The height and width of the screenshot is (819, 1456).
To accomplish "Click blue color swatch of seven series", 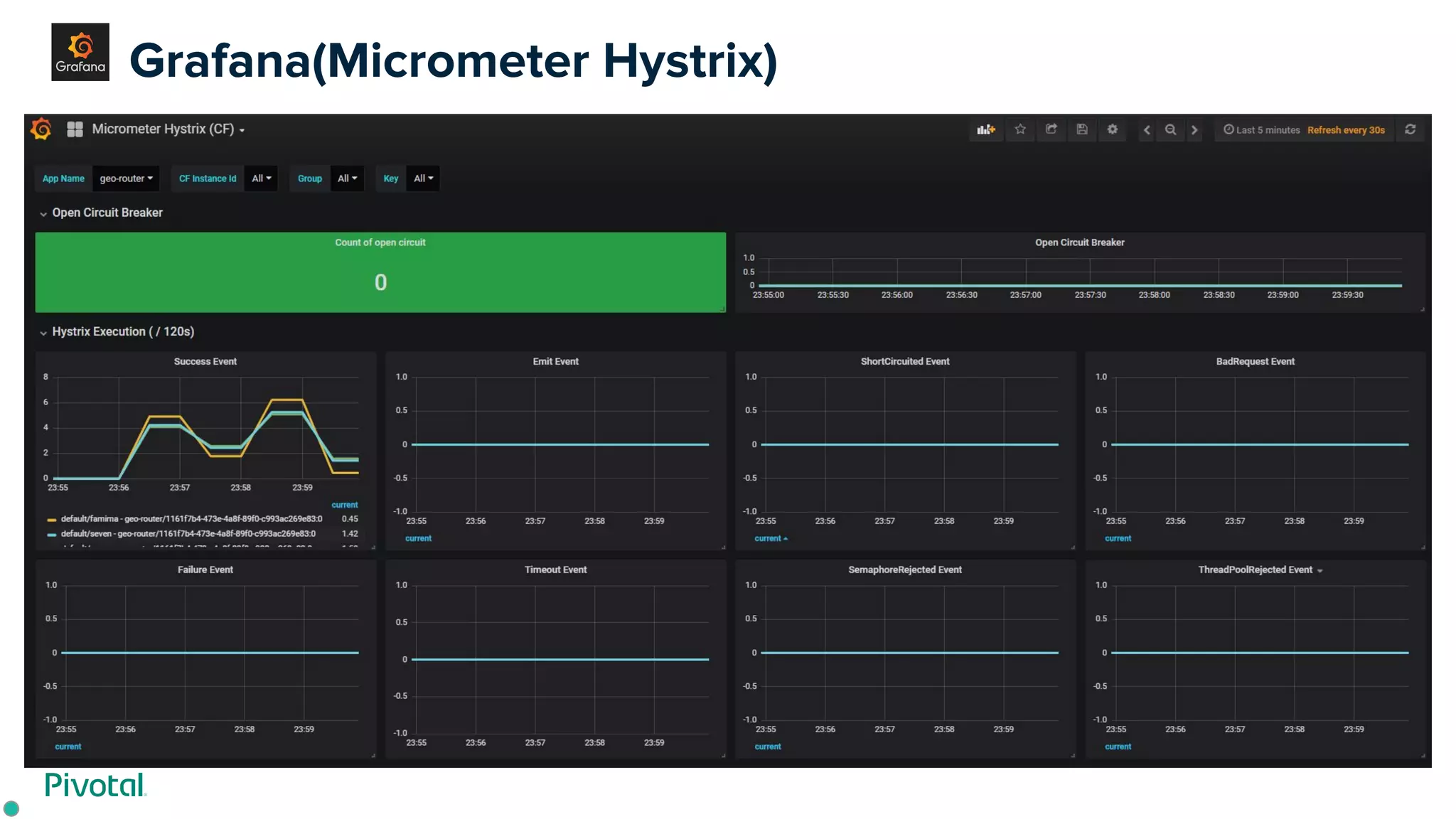I will [52, 535].
